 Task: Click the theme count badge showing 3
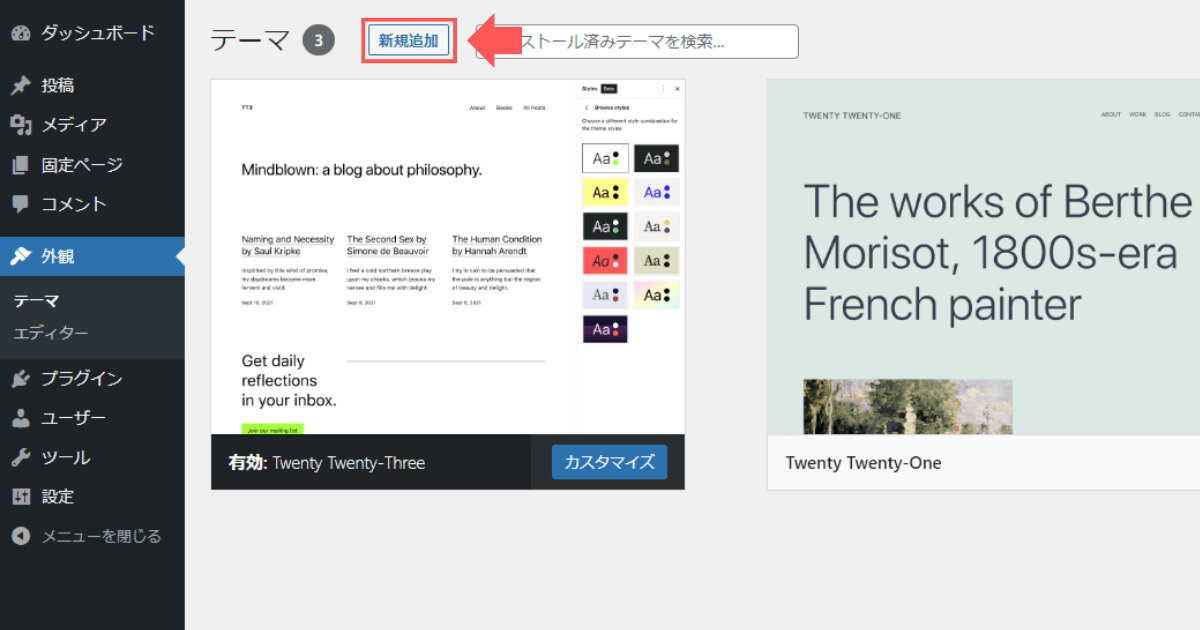point(318,39)
